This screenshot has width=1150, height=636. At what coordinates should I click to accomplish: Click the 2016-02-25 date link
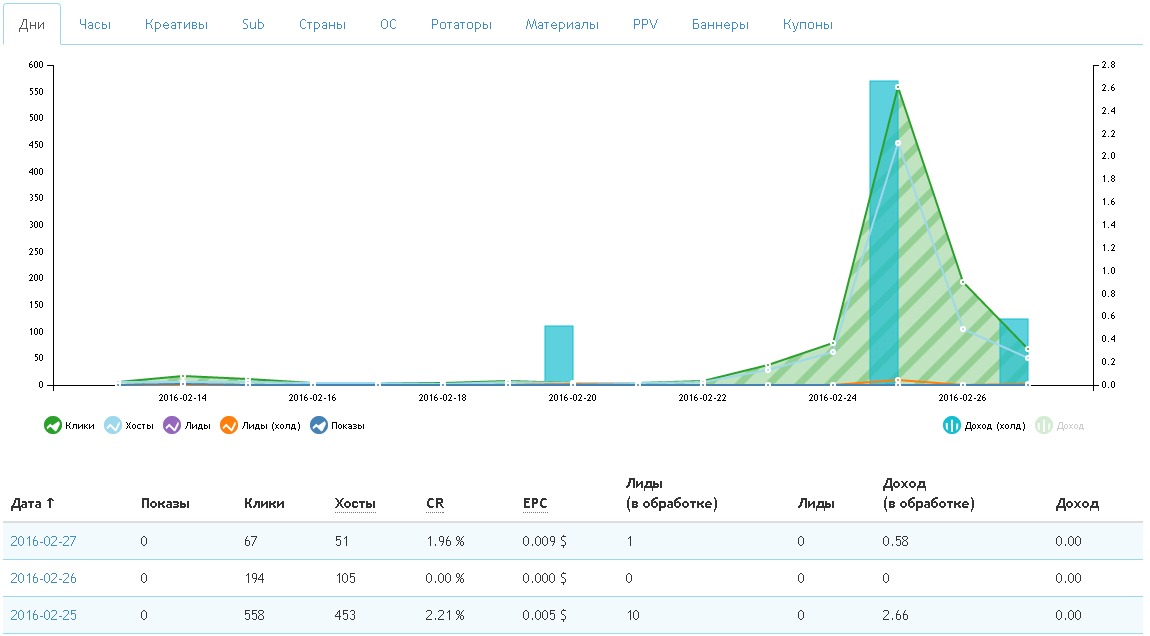[43, 615]
